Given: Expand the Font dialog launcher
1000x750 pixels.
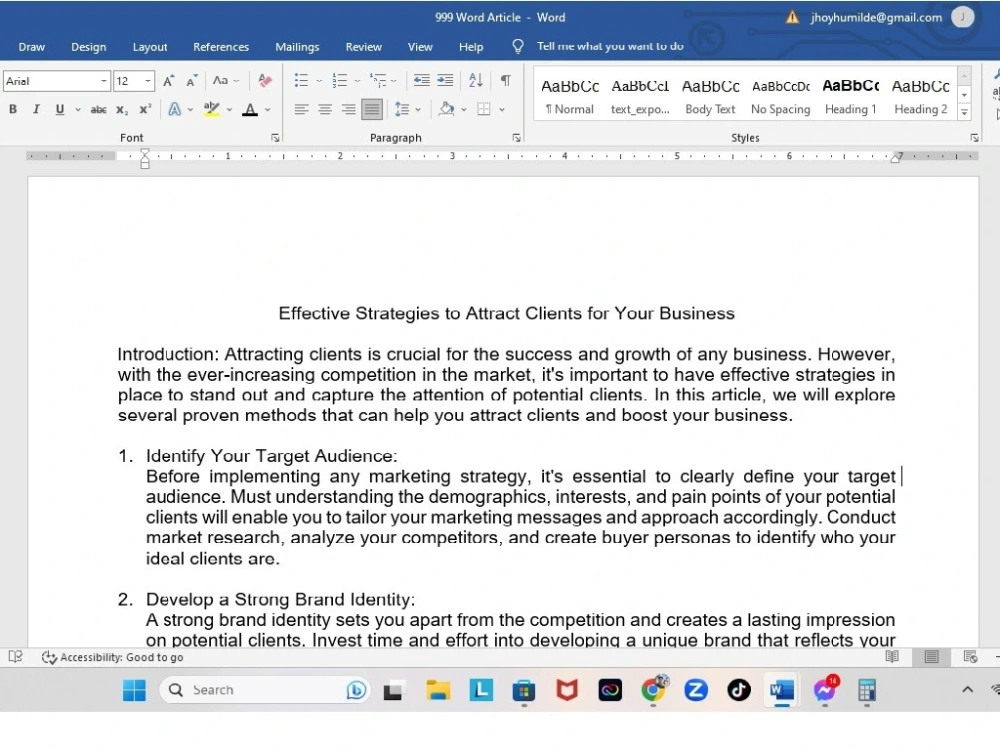Looking at the screenshot, I should [275, 138].
